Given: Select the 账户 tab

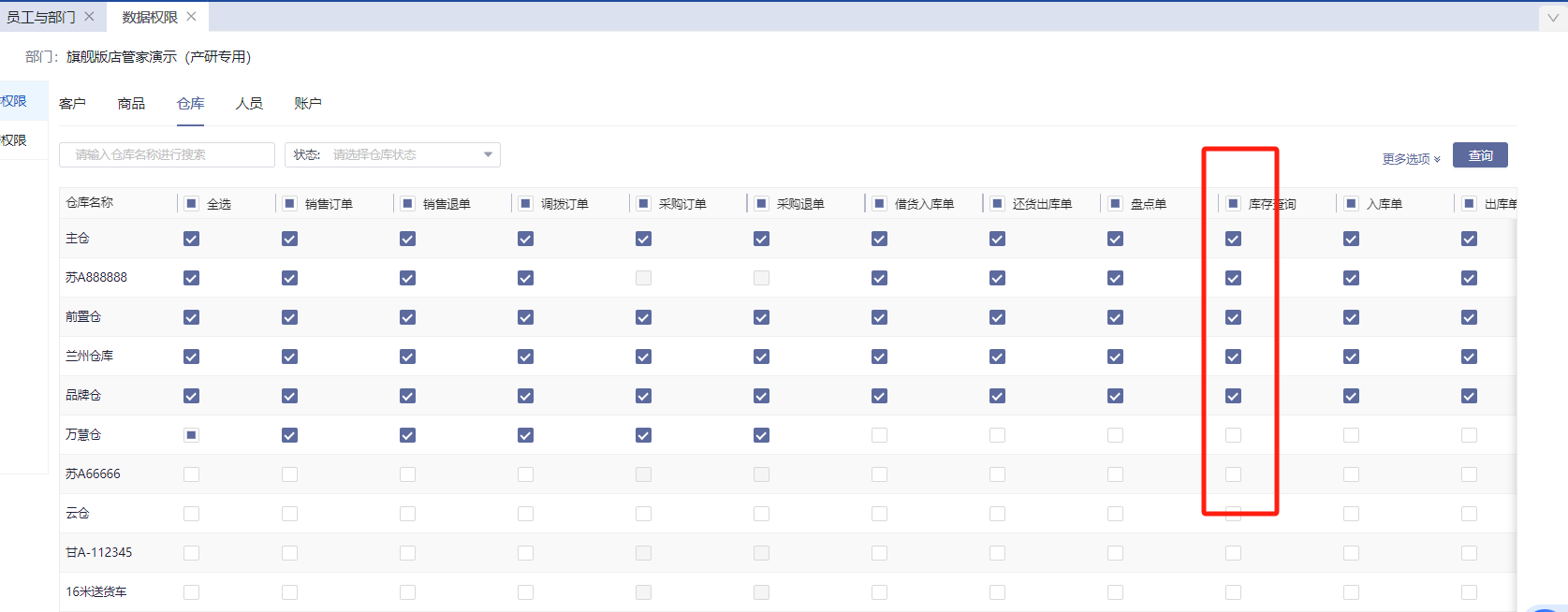Looking at the screenshot, I should pos(308,104).
